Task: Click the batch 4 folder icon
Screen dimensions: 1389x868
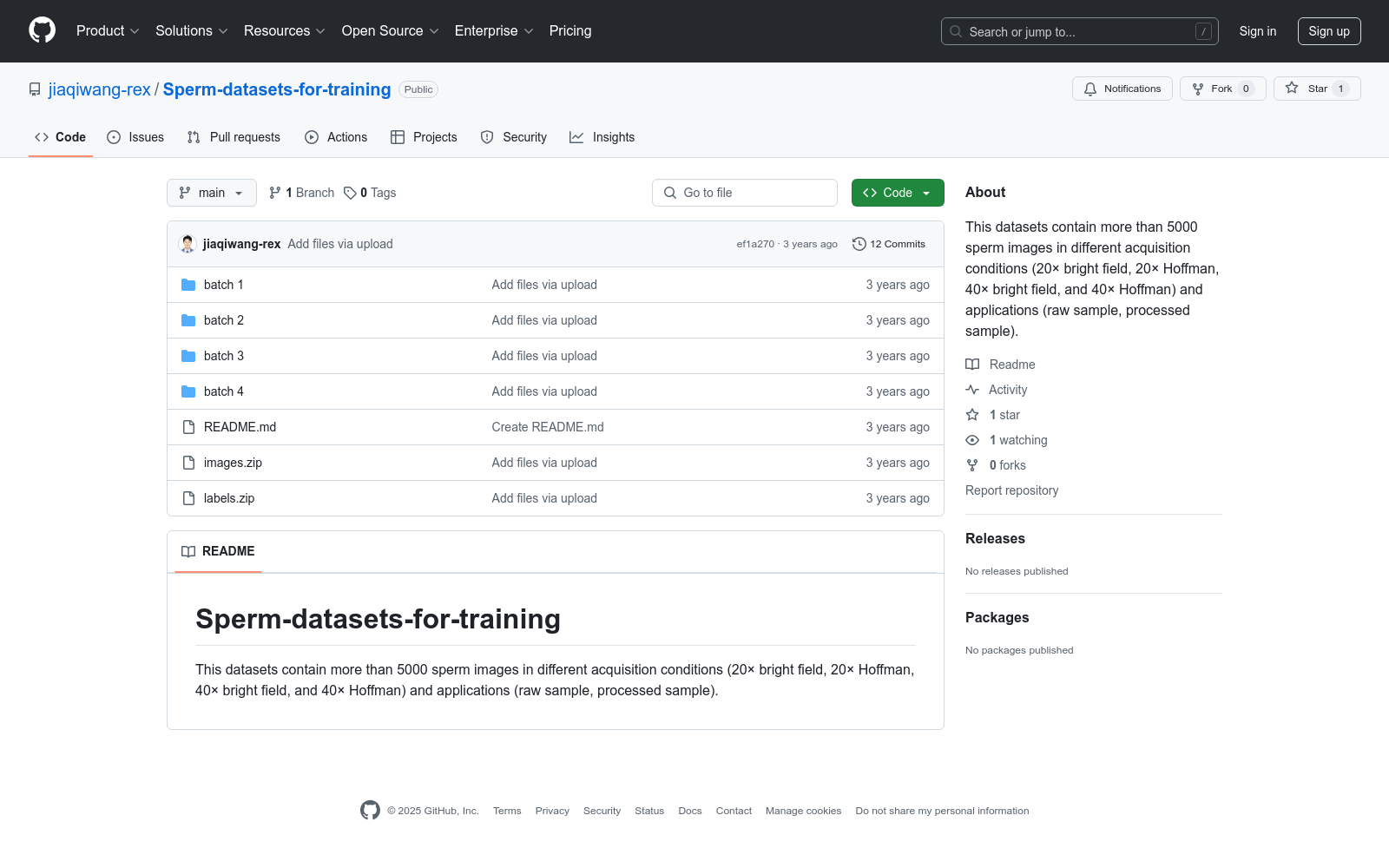Action: (x=188, y=391)
